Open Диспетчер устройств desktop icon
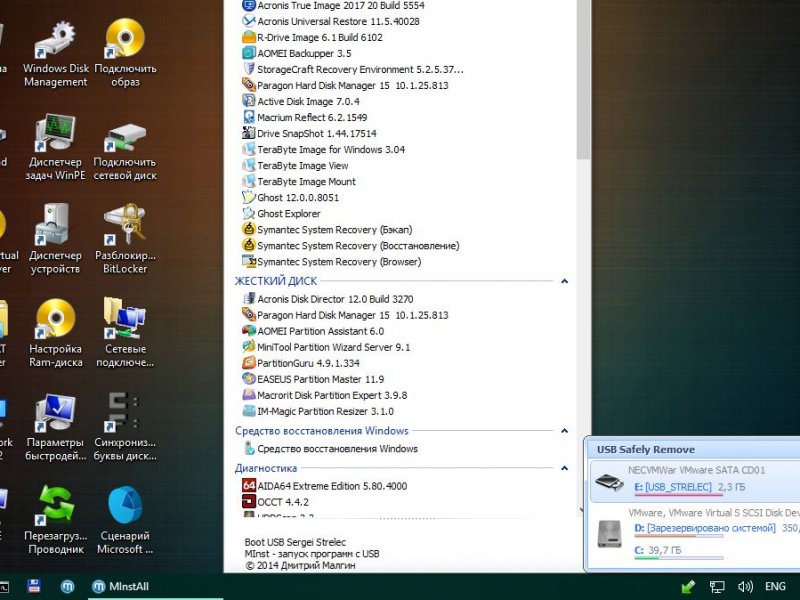 click(55, 240)
